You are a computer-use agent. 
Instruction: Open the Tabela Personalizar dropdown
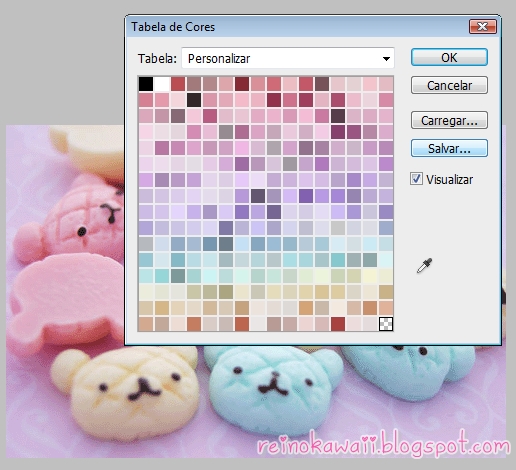click(288, 58)
